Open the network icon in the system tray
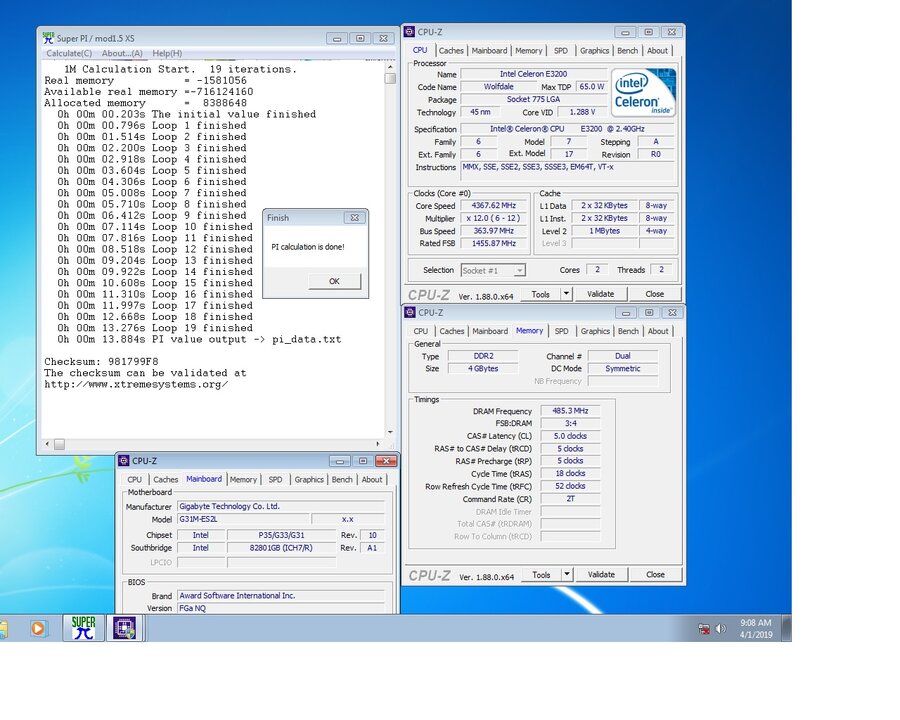The image size is (900, 720). coord(704,629)
